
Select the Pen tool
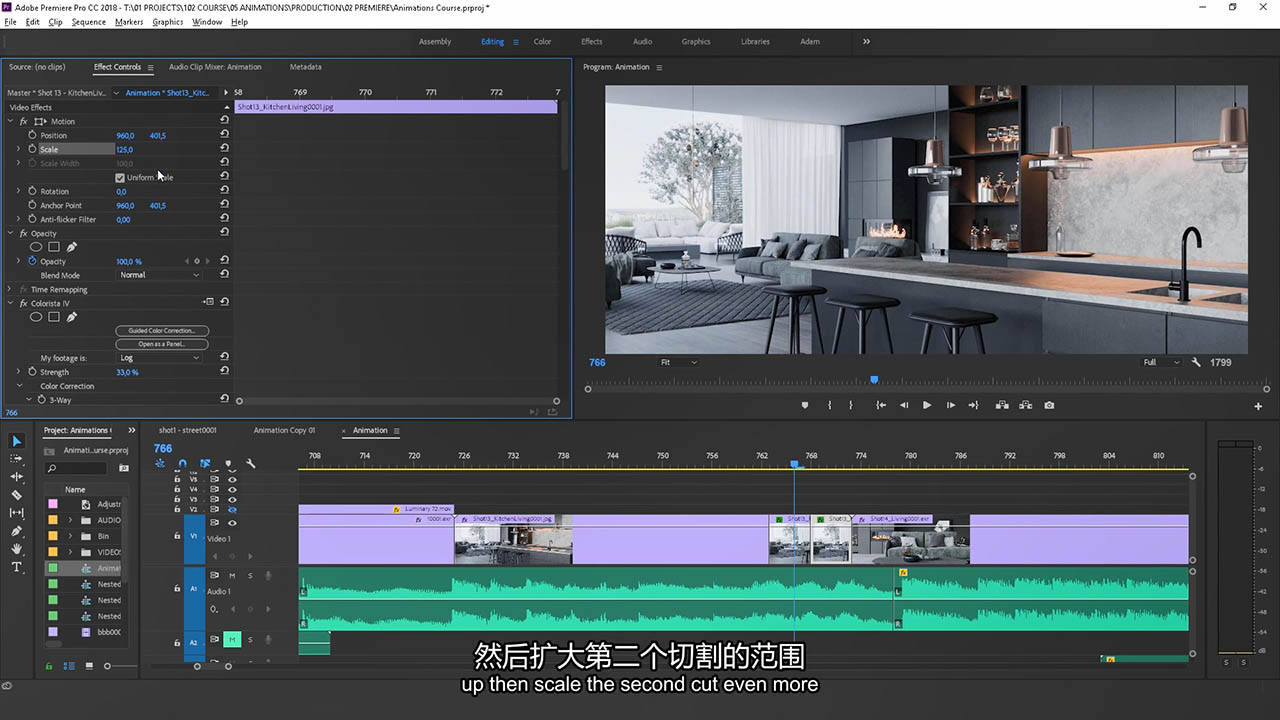pos(16,531)
